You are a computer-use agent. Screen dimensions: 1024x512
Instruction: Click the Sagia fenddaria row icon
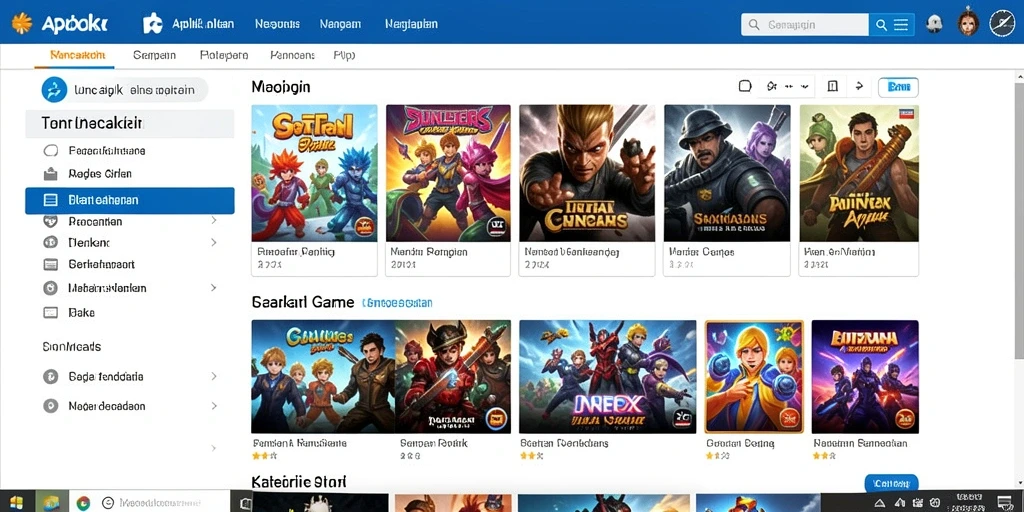click(x=50, y=377)
